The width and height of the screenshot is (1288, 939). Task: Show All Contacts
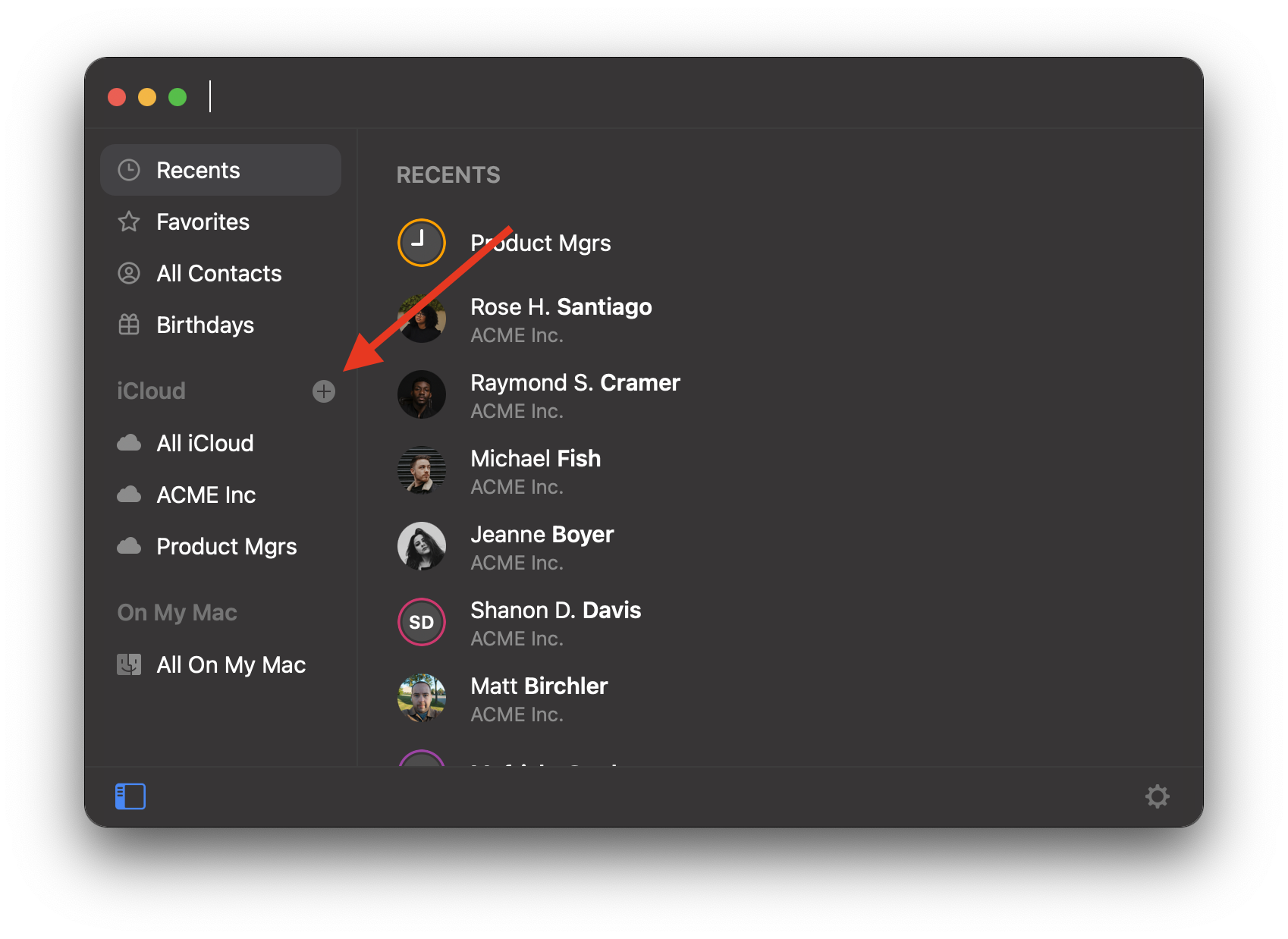pyautogui.click(x=221, y=273)
